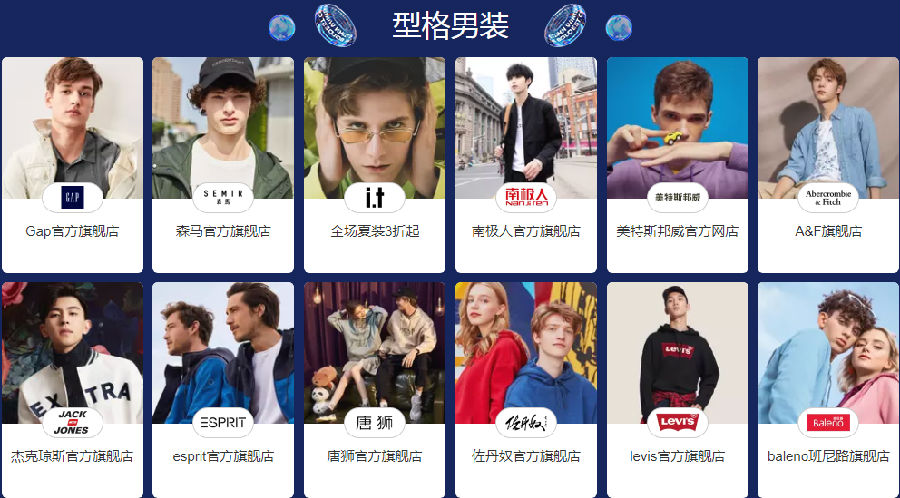Viewport: 900px width, 498px height.
Task: Open the Abercrombie & Fitch logo badge
Action: click(828, 197)
